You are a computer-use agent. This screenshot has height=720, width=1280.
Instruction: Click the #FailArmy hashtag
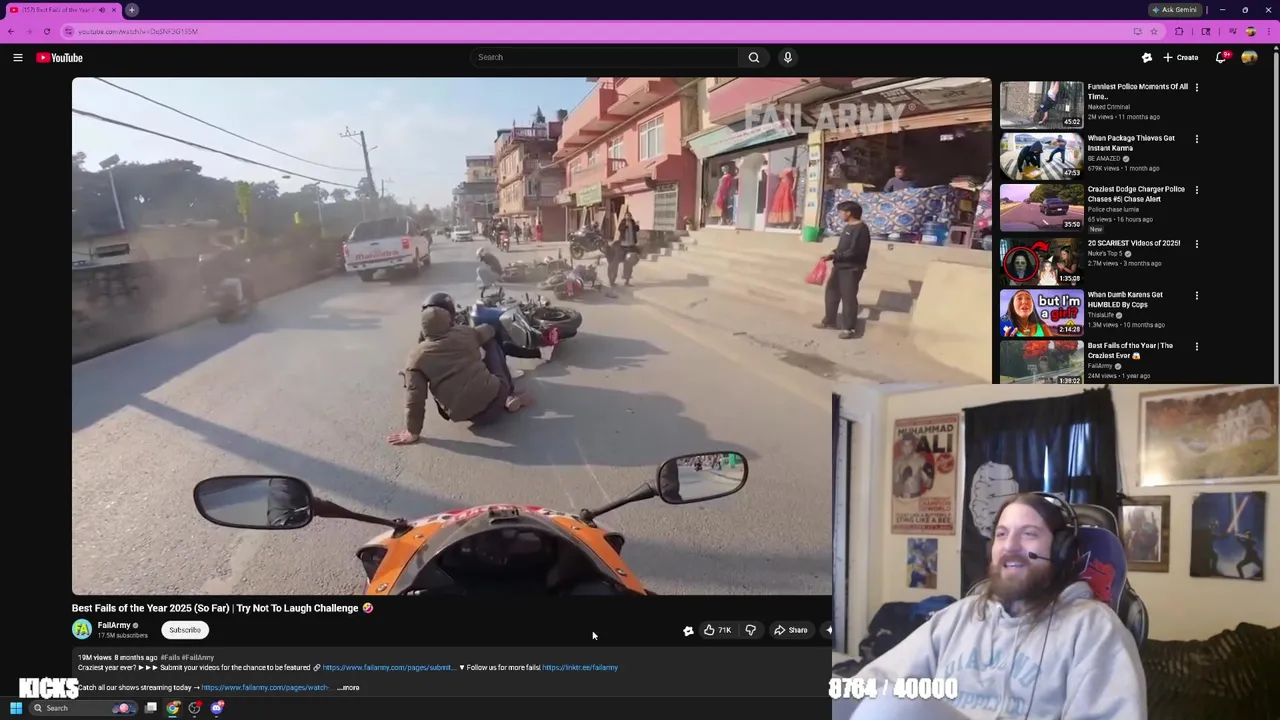[x=198, y=658]
